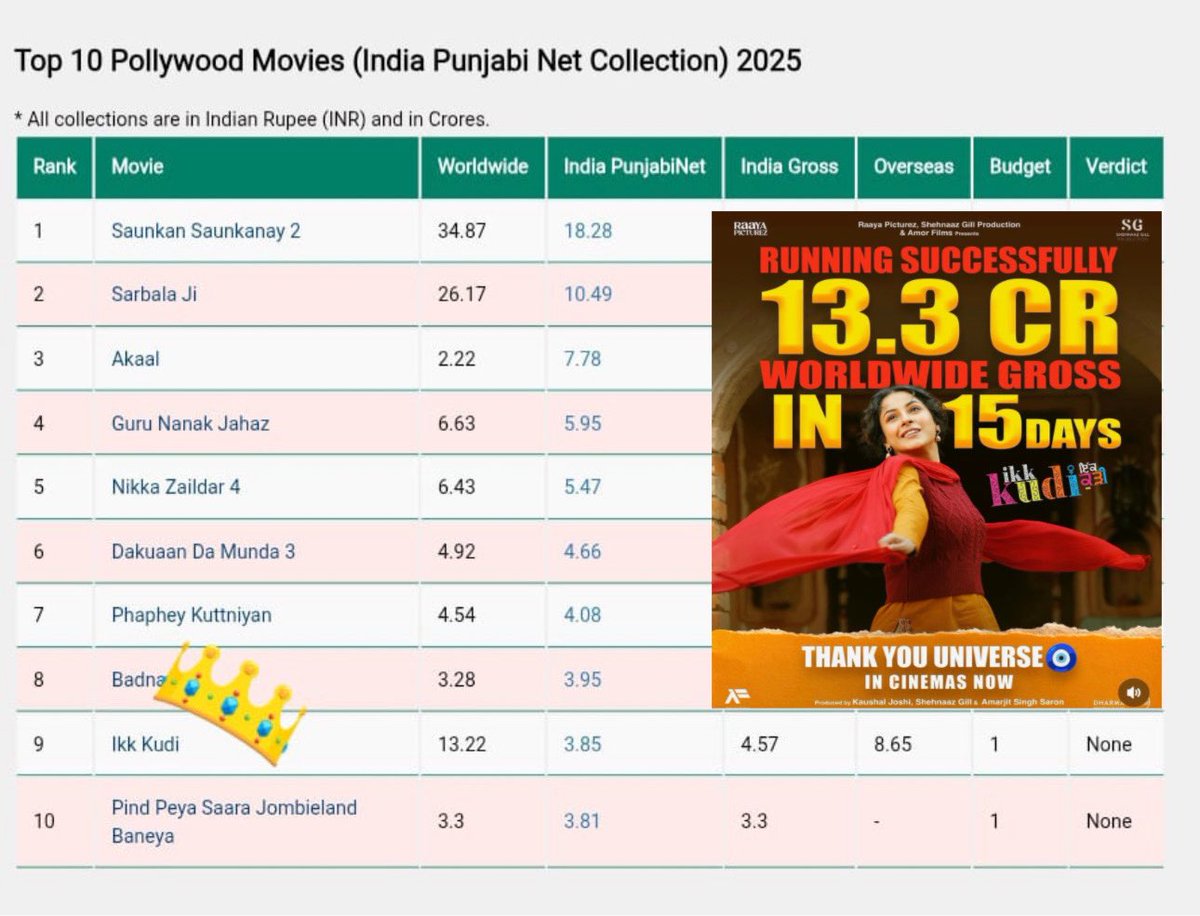Click Worldwide value 13.22
Screen dimensions: 1200x916
click(462, 744)
